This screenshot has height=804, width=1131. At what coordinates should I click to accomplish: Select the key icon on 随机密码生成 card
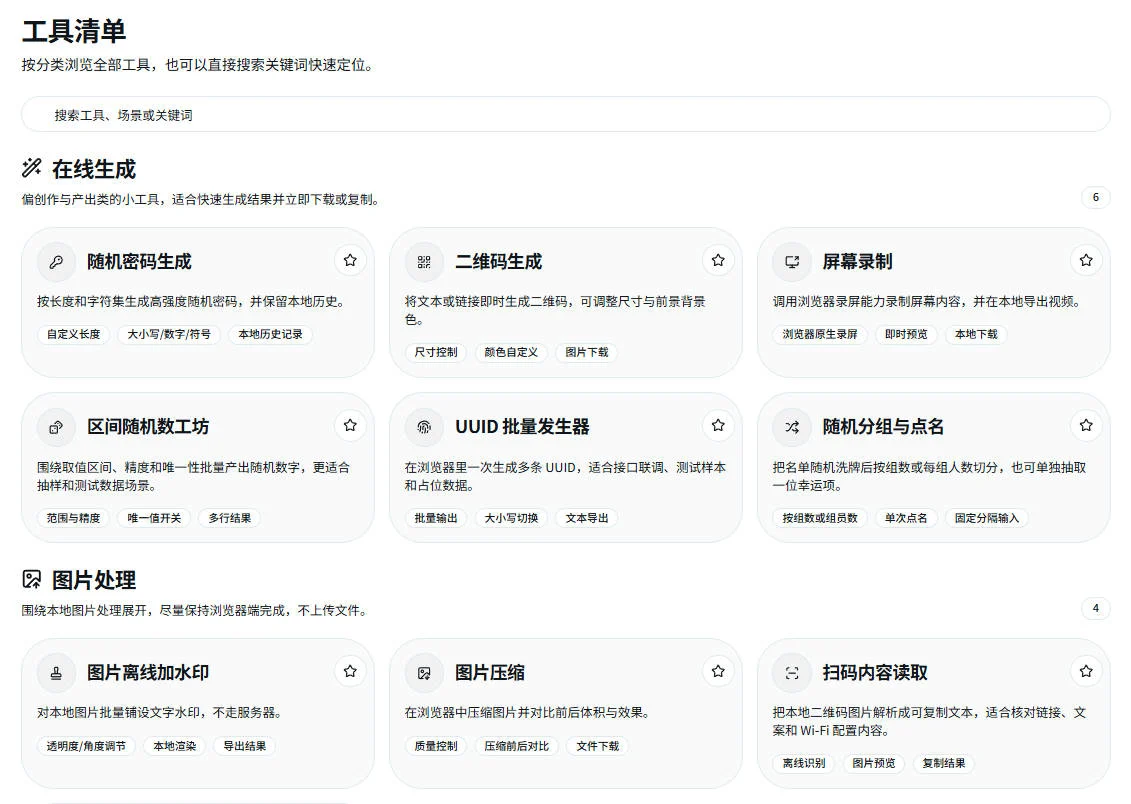(x=56, y=261)
